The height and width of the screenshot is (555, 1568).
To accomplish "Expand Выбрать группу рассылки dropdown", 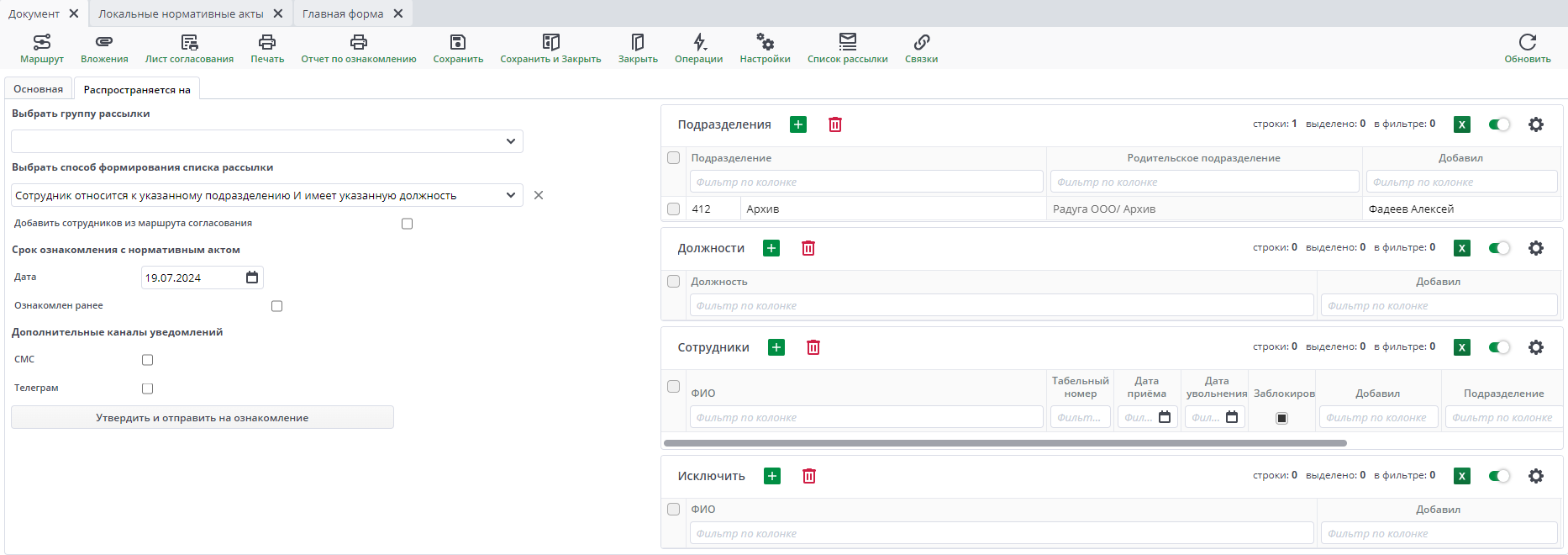I will tap(510, 141).
